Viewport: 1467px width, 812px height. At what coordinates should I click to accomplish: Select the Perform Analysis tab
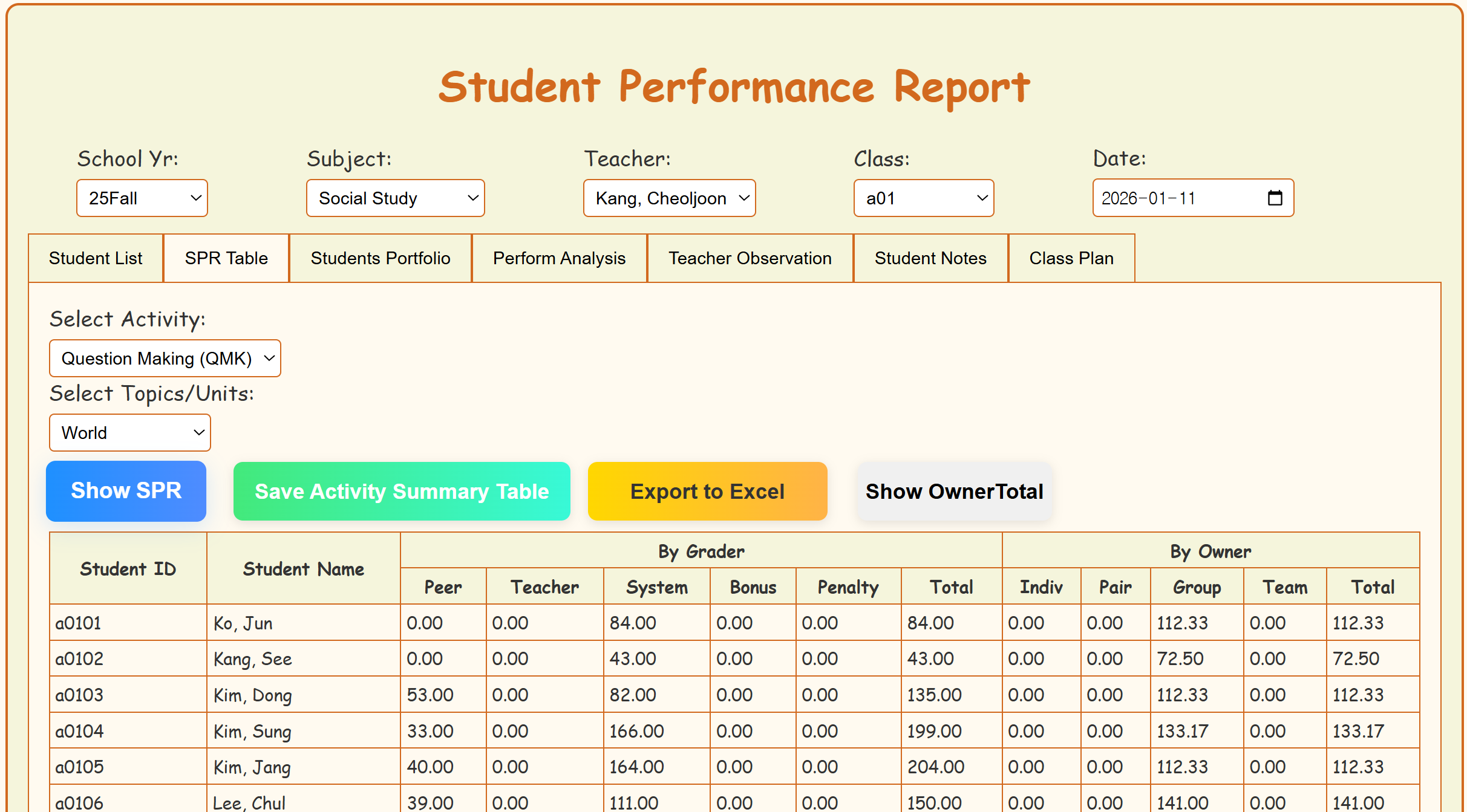[x=559, y=258]
